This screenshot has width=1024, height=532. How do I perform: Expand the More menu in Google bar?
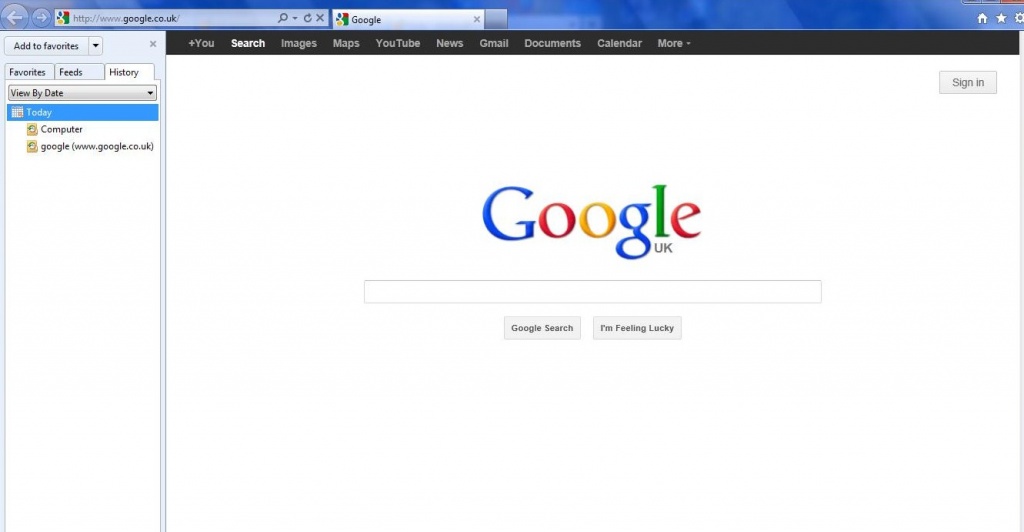[x=673, y=43]
